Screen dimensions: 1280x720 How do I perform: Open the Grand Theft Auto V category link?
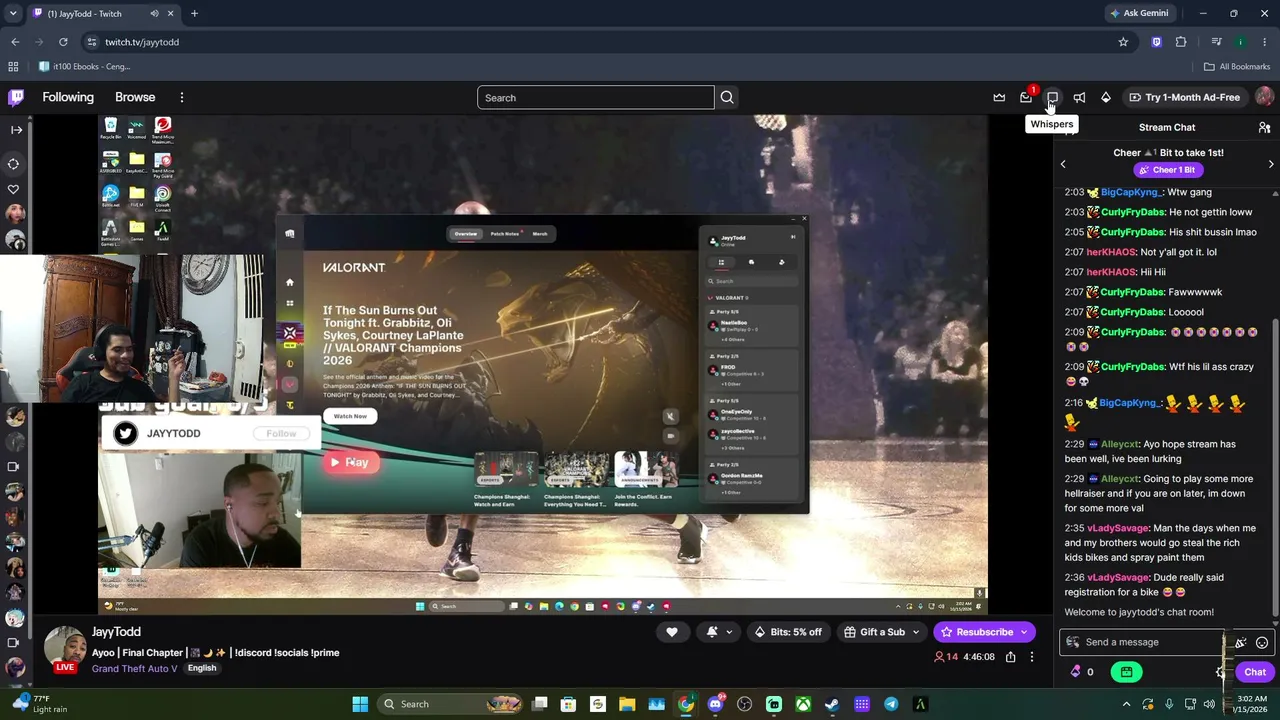tap(135, 668)
